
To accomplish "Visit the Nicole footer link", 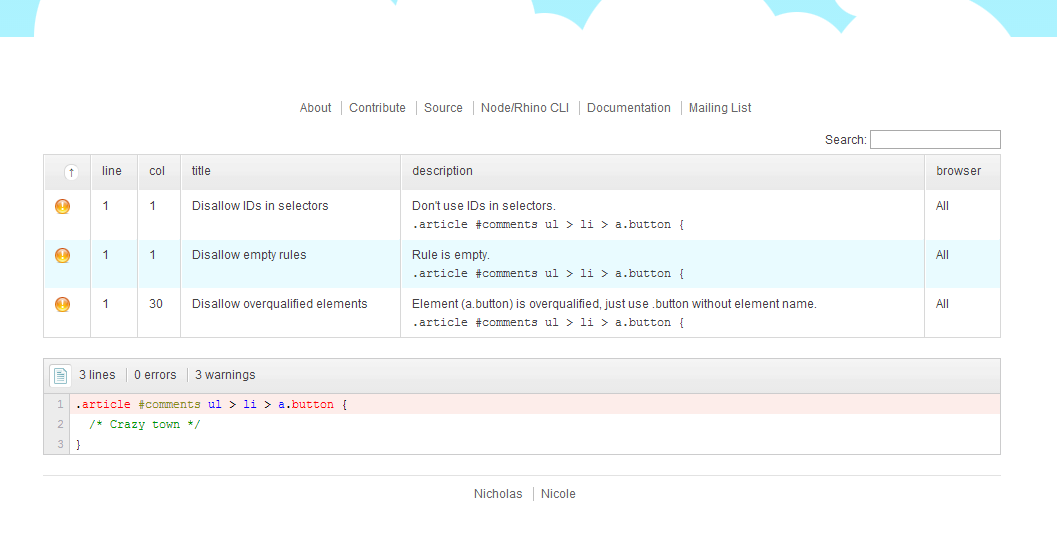I will point(558,494).
